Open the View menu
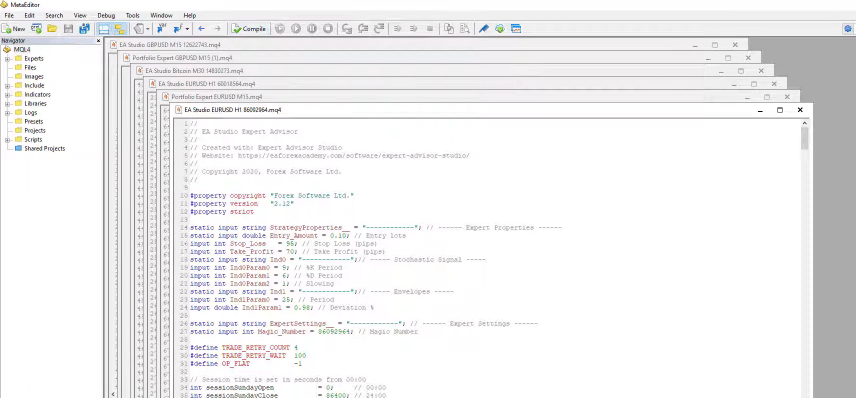The height and width of the screenshot is (398, 856). 80,15
